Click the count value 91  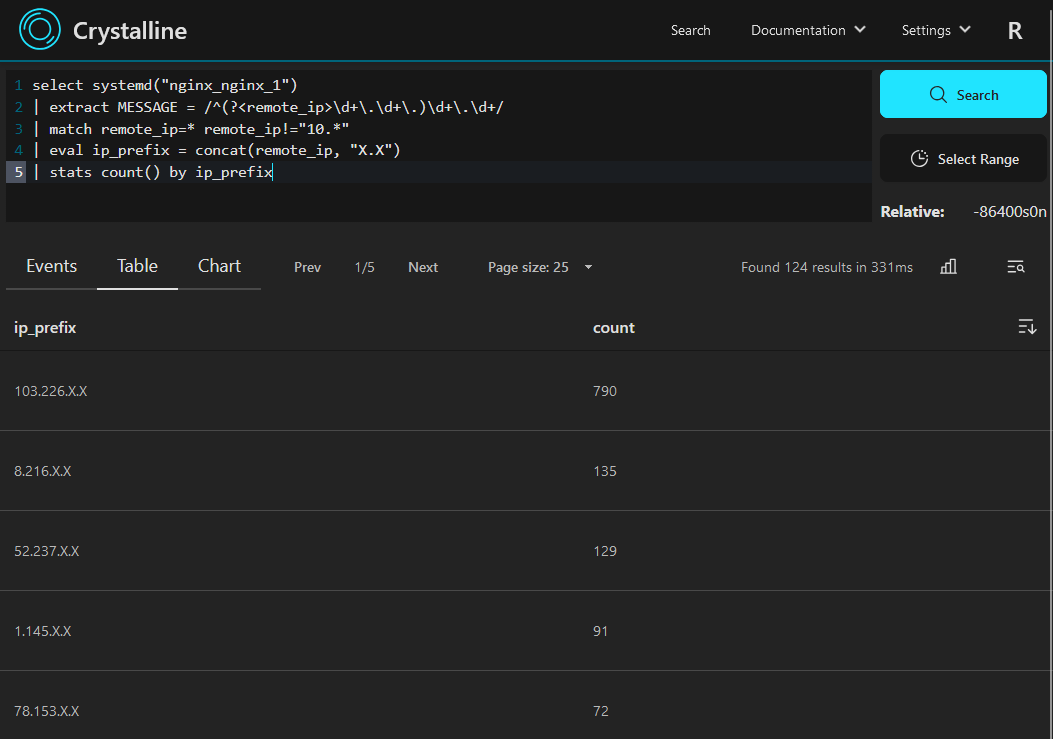click(x=600, y=631)
